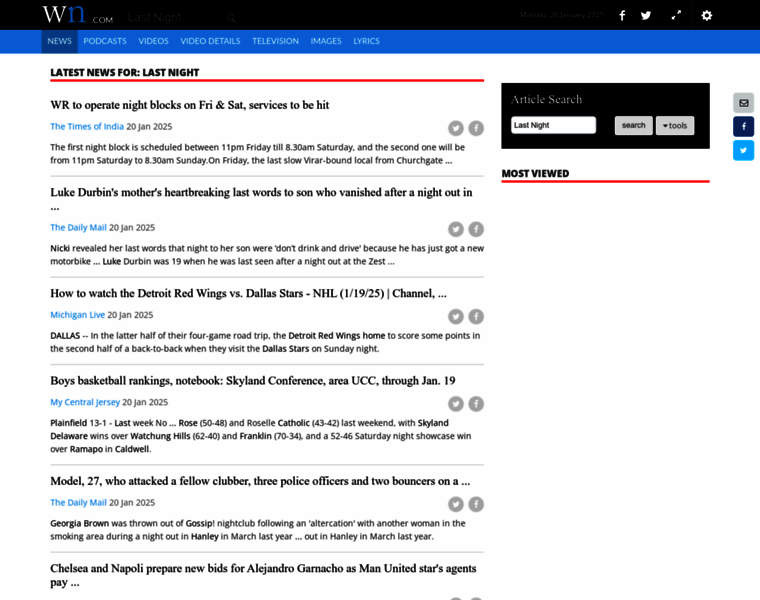Tweet the WR night blocks article
This screenshot has height=600, width=760.
coord(456,128)
